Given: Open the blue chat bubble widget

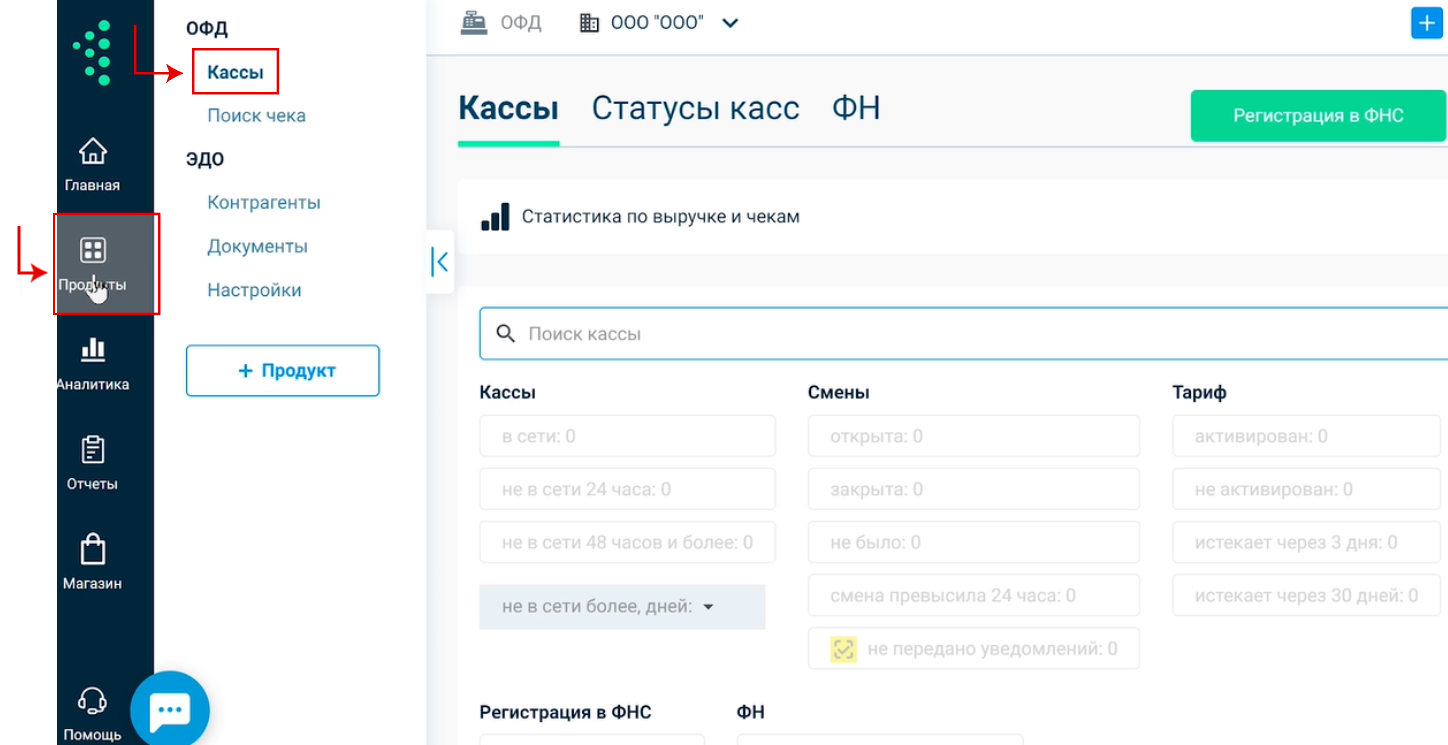Looking at the screenshot, I should [170, 710].
